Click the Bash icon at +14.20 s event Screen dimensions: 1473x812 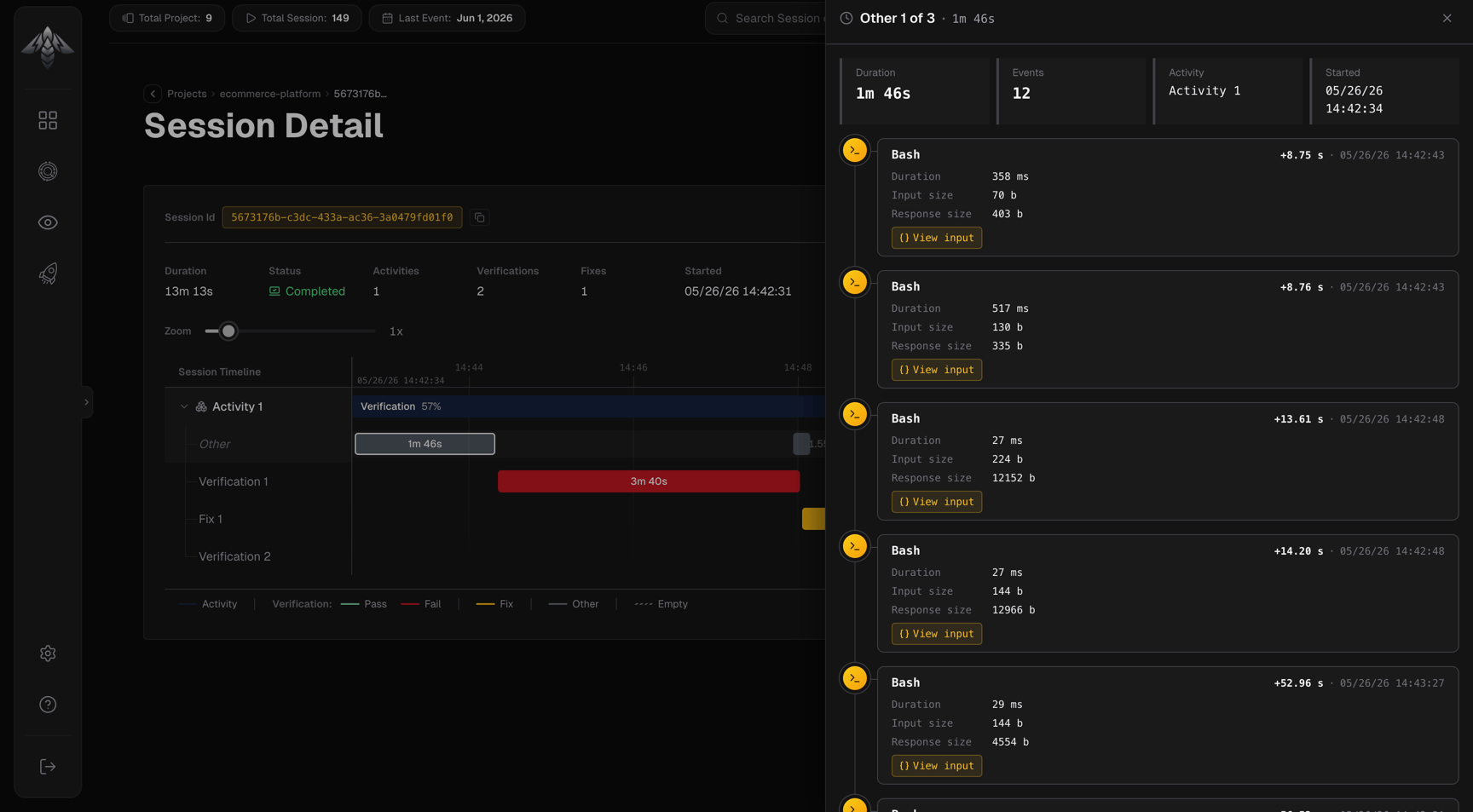(x=855, y=547)
